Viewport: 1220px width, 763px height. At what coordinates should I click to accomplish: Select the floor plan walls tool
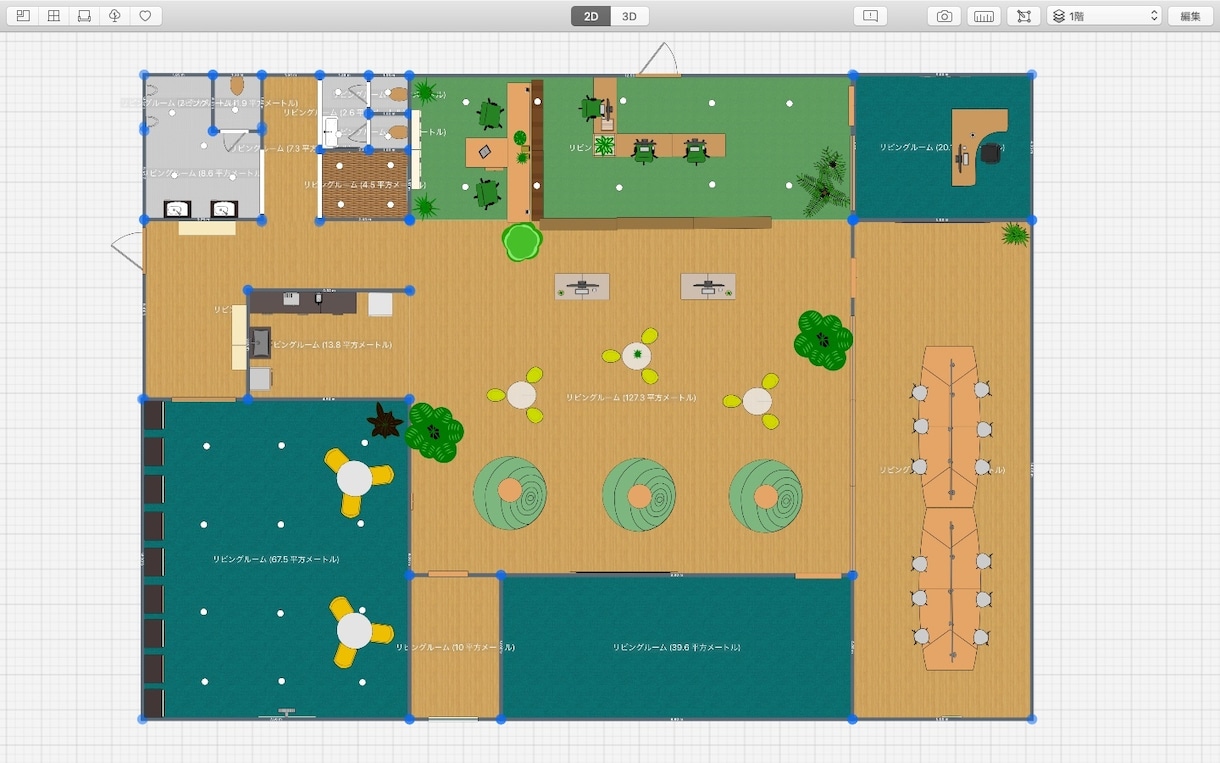[x=23, y=16]
